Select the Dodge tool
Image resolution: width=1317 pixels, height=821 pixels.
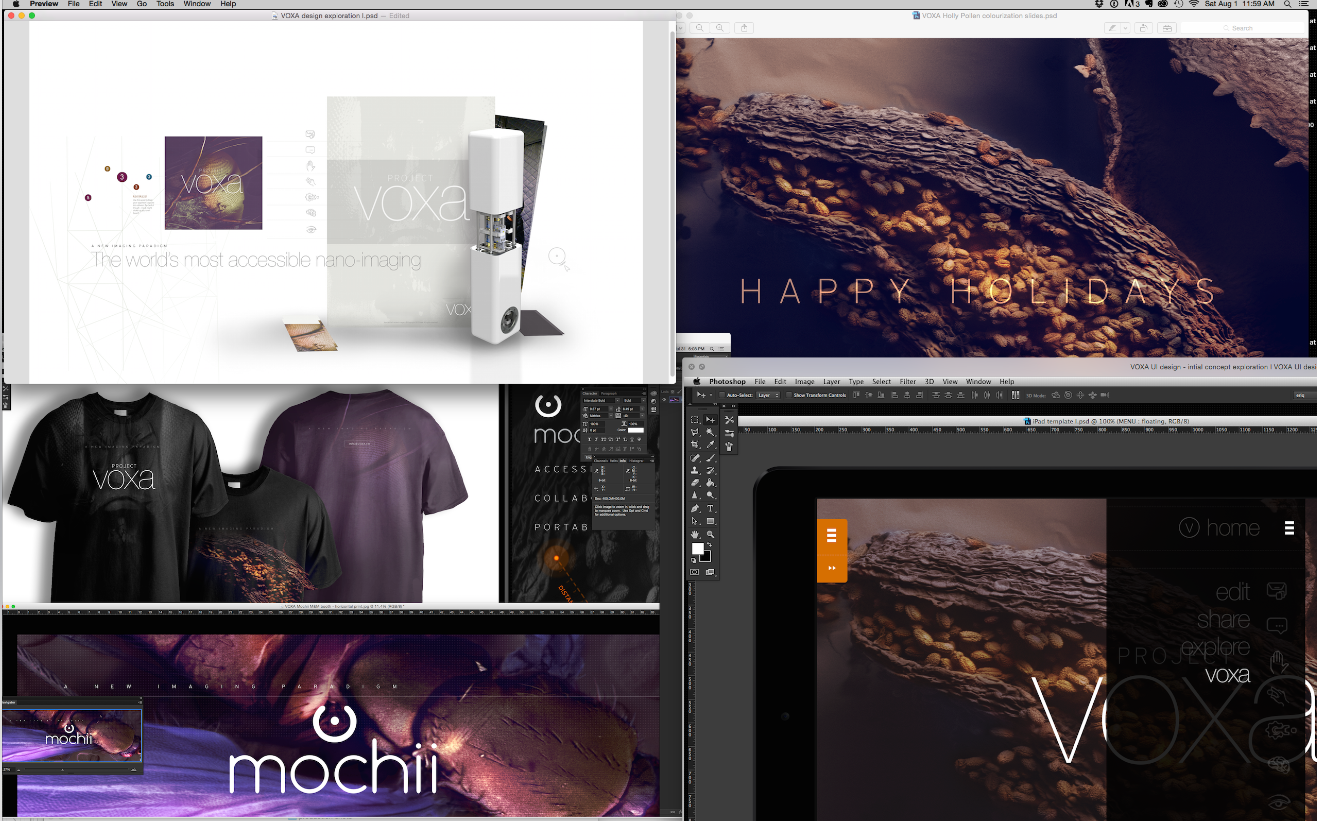click(x=710, y=494)
